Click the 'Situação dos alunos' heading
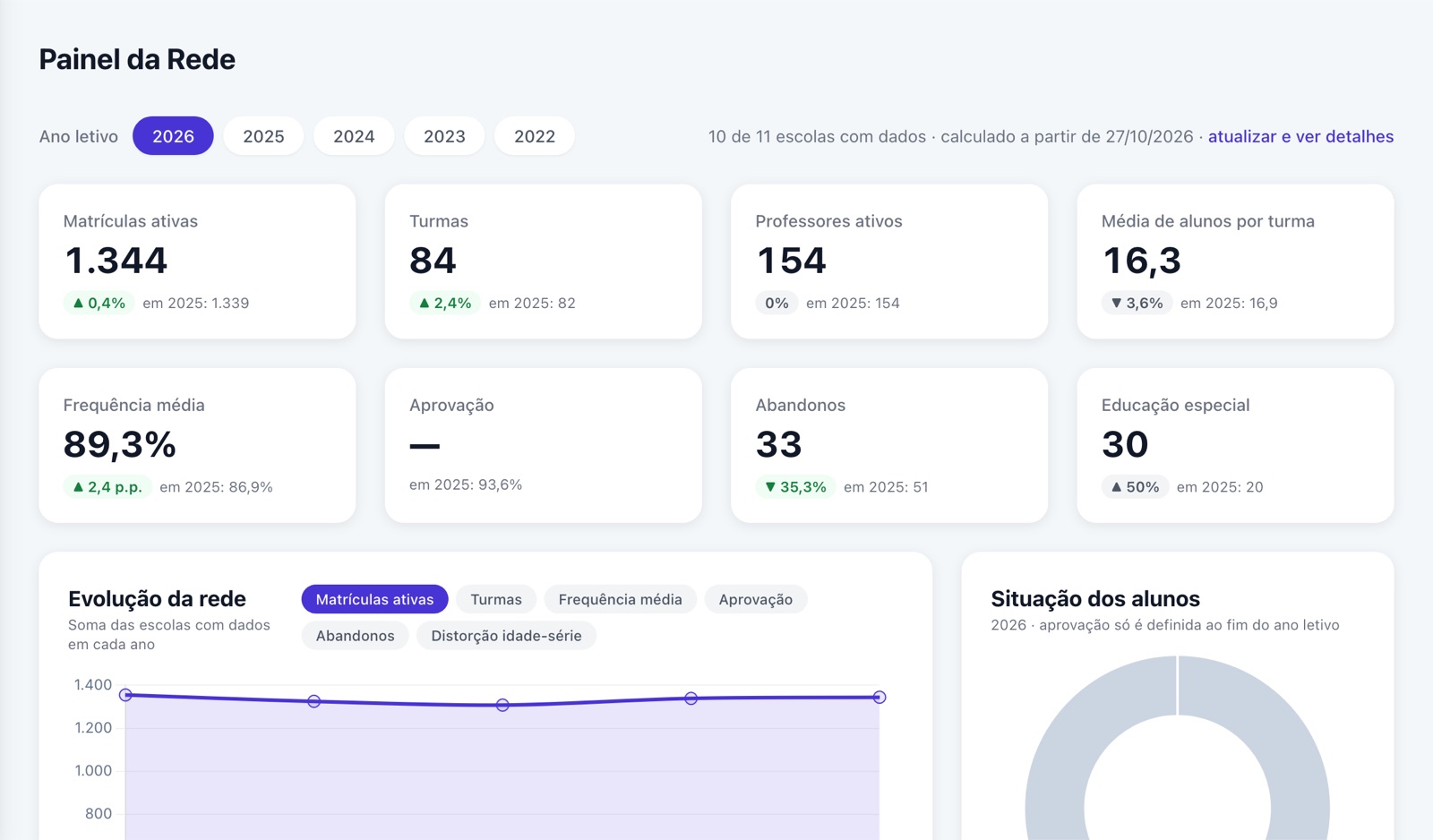Image resolution: width=1433 pixels, height=840 pixels. 1095,598
